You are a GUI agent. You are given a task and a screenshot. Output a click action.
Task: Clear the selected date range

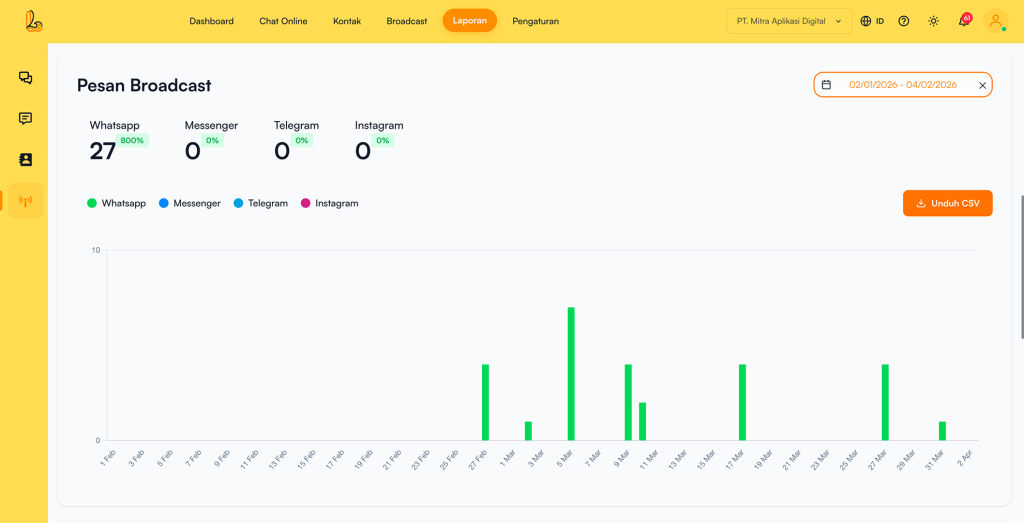(982, 86)
